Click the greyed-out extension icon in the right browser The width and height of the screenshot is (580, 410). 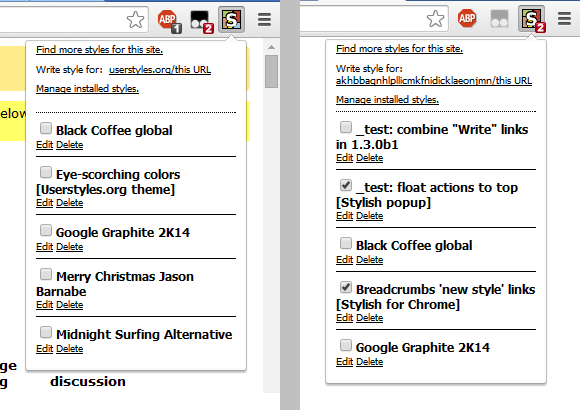(x=499, y=19)
